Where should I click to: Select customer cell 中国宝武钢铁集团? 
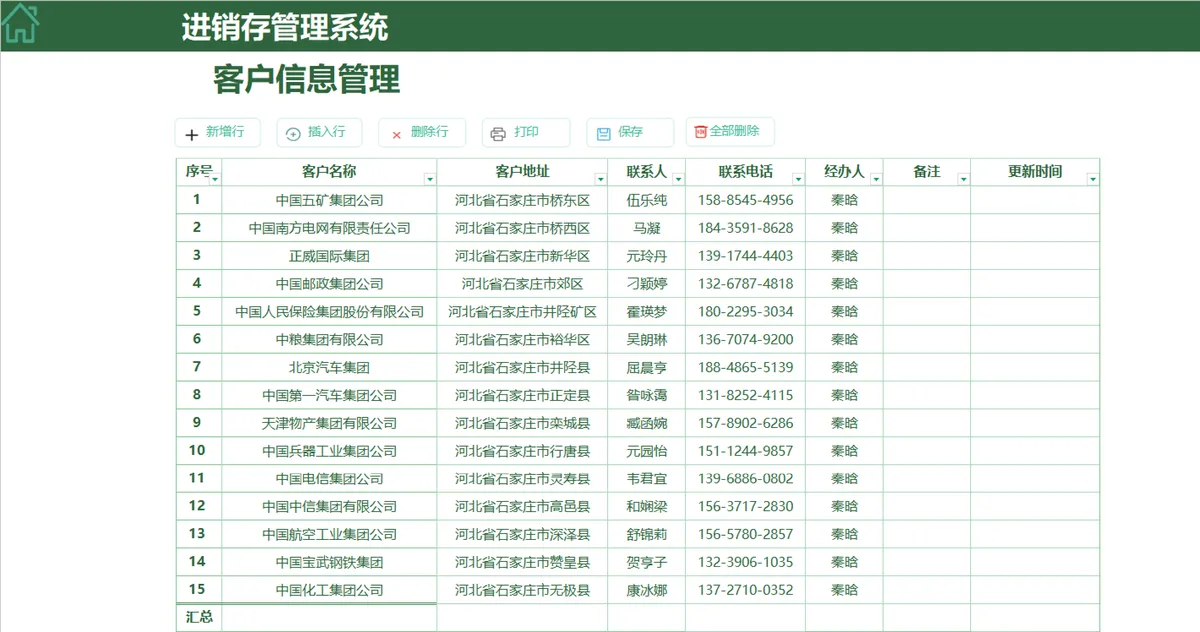tap(329, 562)
